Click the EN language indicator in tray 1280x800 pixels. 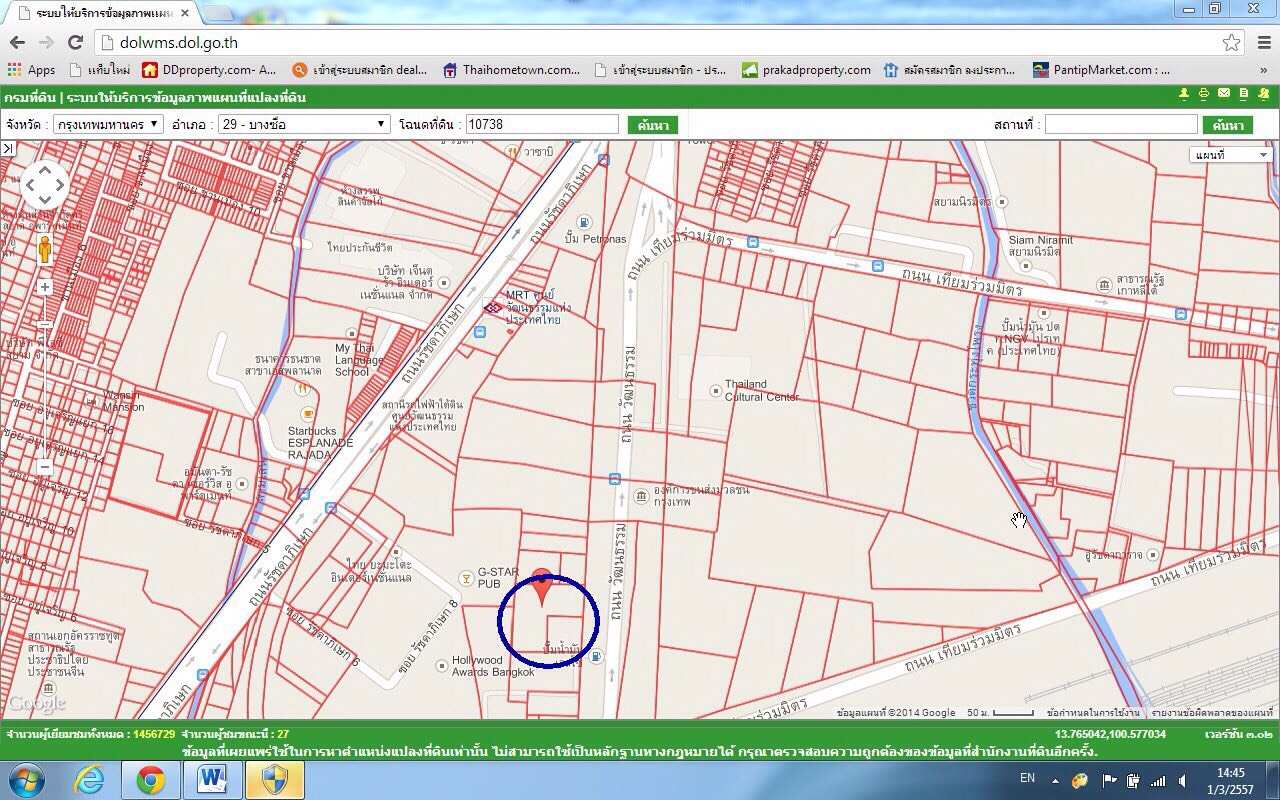tap(1027, 777)
